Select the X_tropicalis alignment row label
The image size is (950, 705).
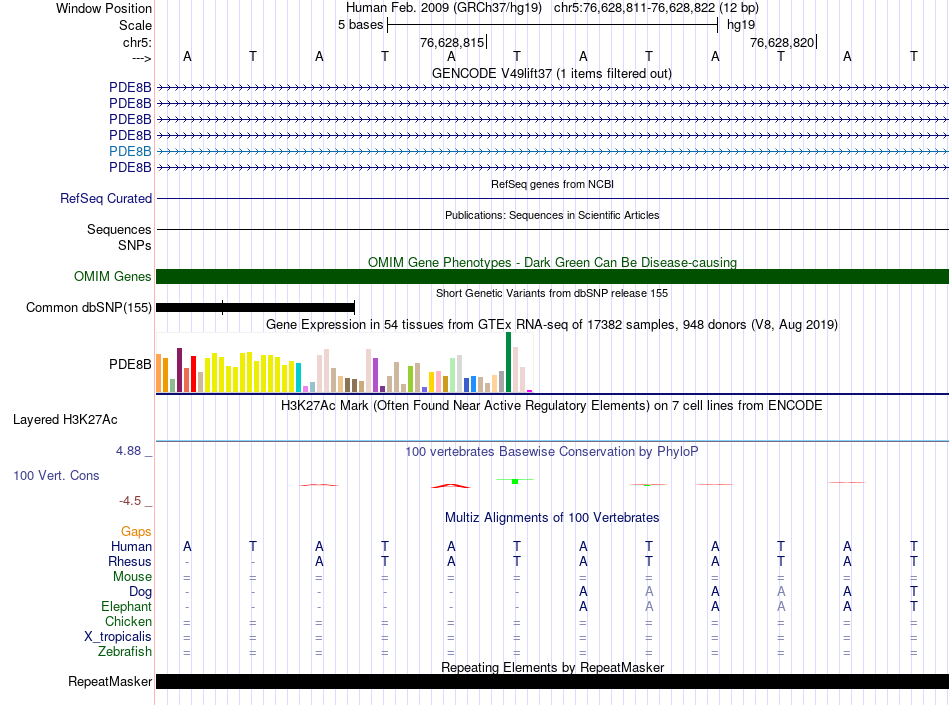tap(118, 637)
